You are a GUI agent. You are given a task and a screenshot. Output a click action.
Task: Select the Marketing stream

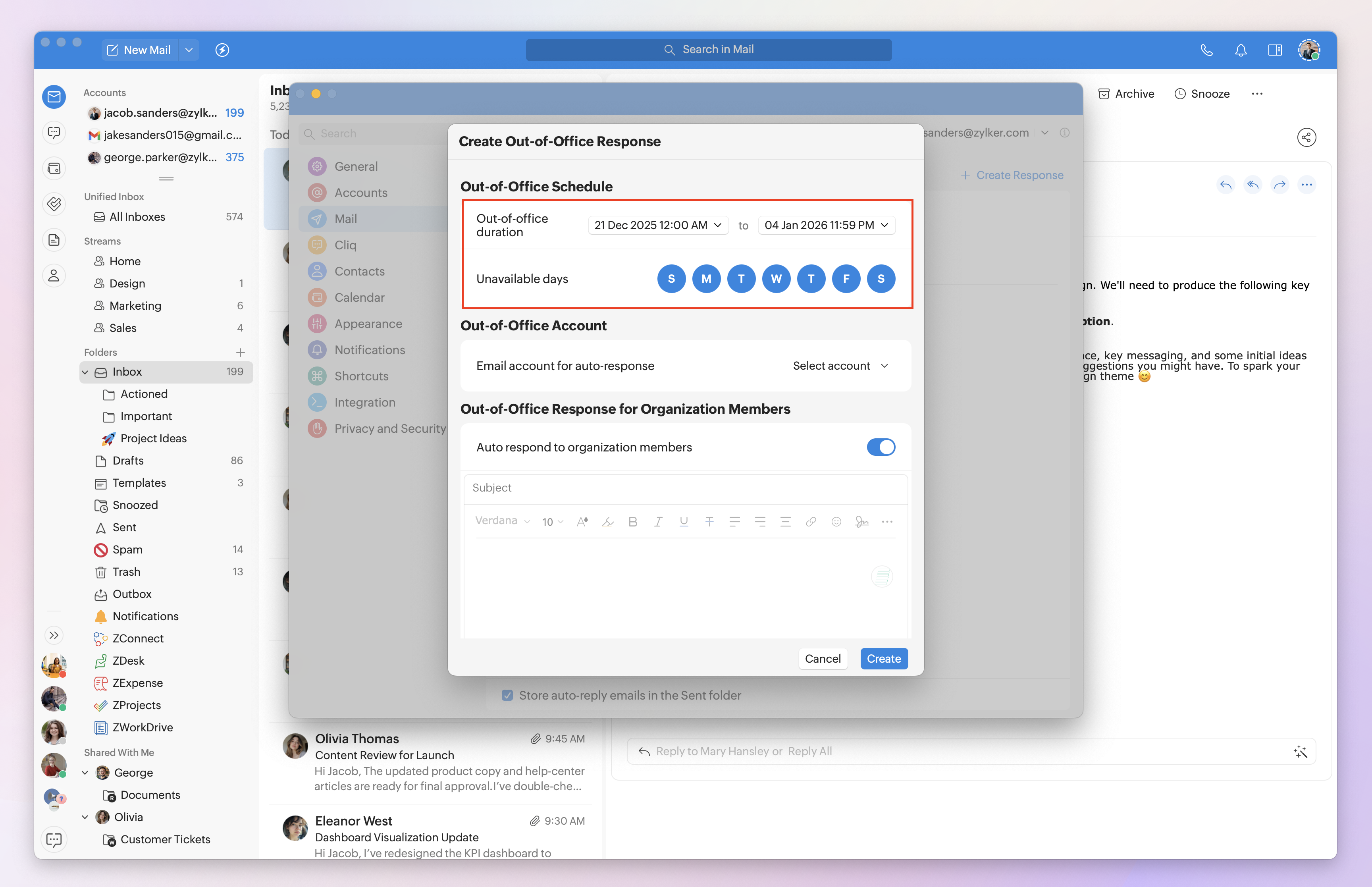135,305
